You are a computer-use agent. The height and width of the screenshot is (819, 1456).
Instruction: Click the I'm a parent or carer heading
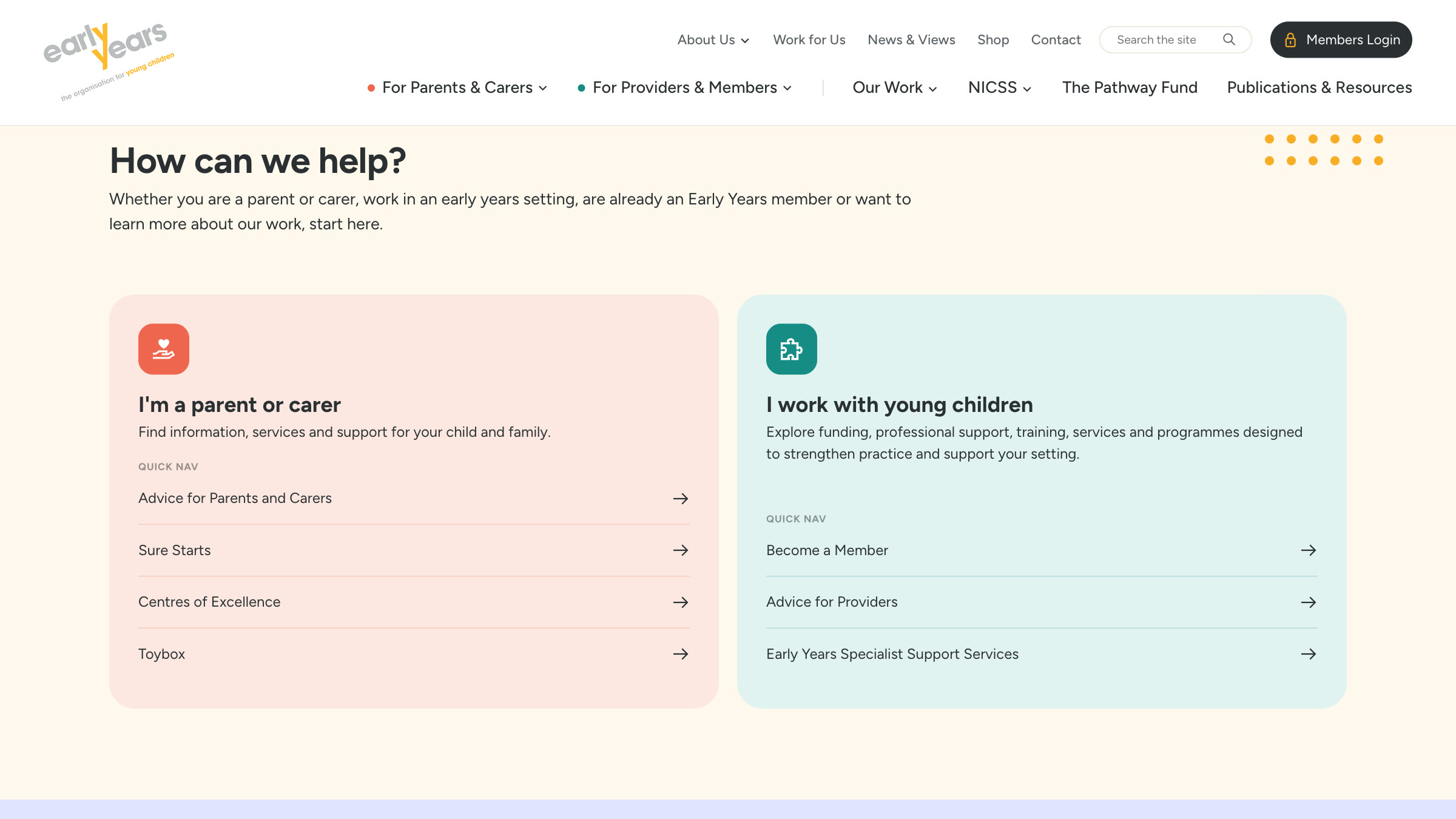click(x=240, y=405)
